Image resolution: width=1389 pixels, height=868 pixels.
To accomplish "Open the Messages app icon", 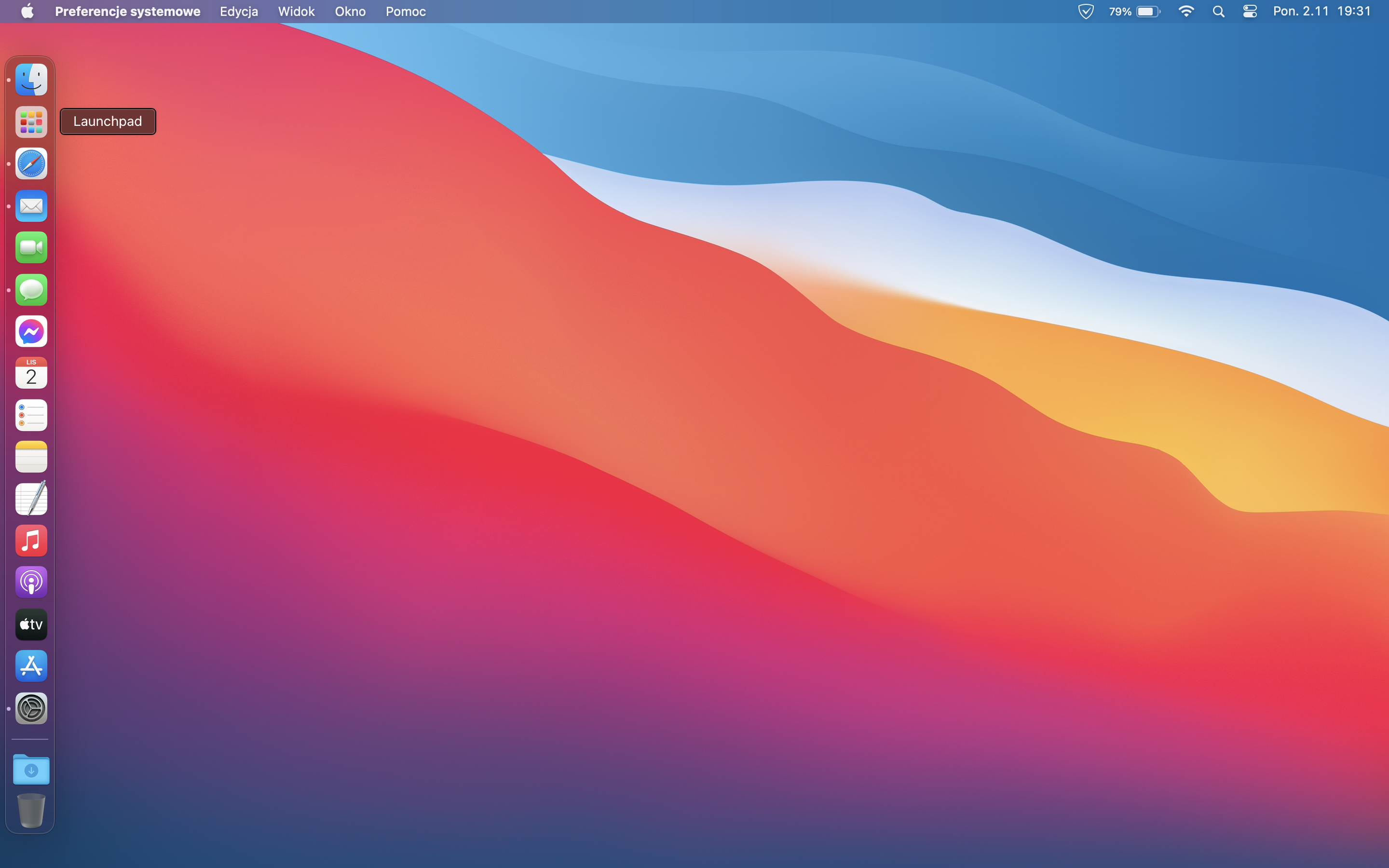I will point(31,289).
